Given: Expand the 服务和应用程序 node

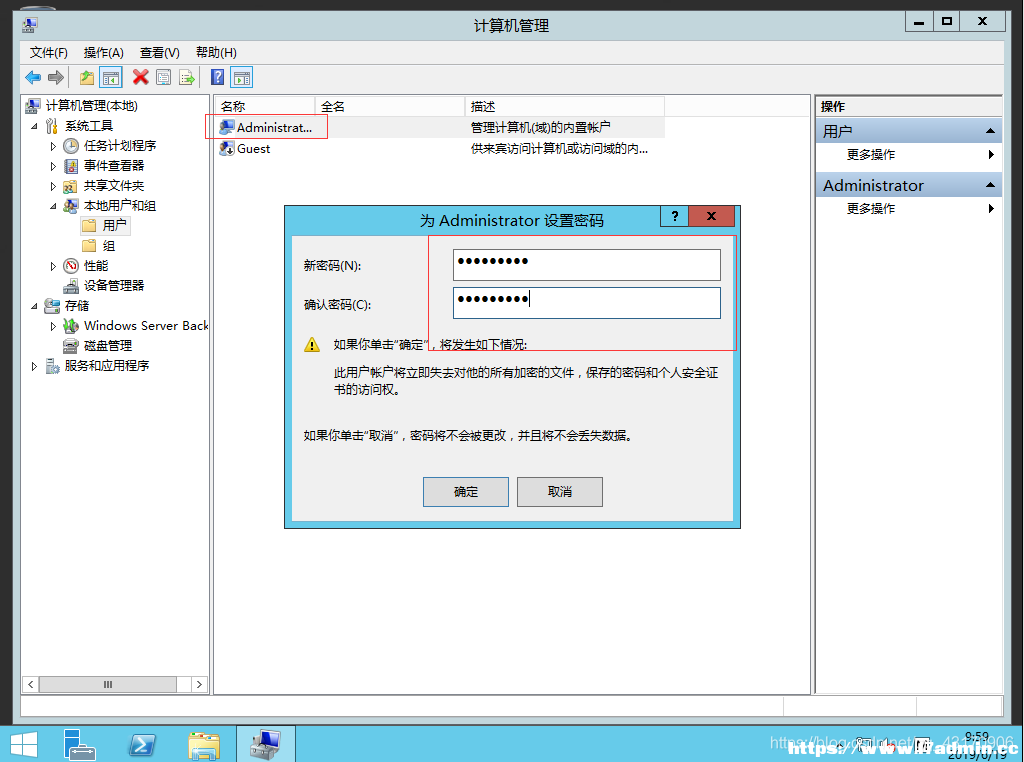Looking at the screenshot, I should click(x=34, y=366).
